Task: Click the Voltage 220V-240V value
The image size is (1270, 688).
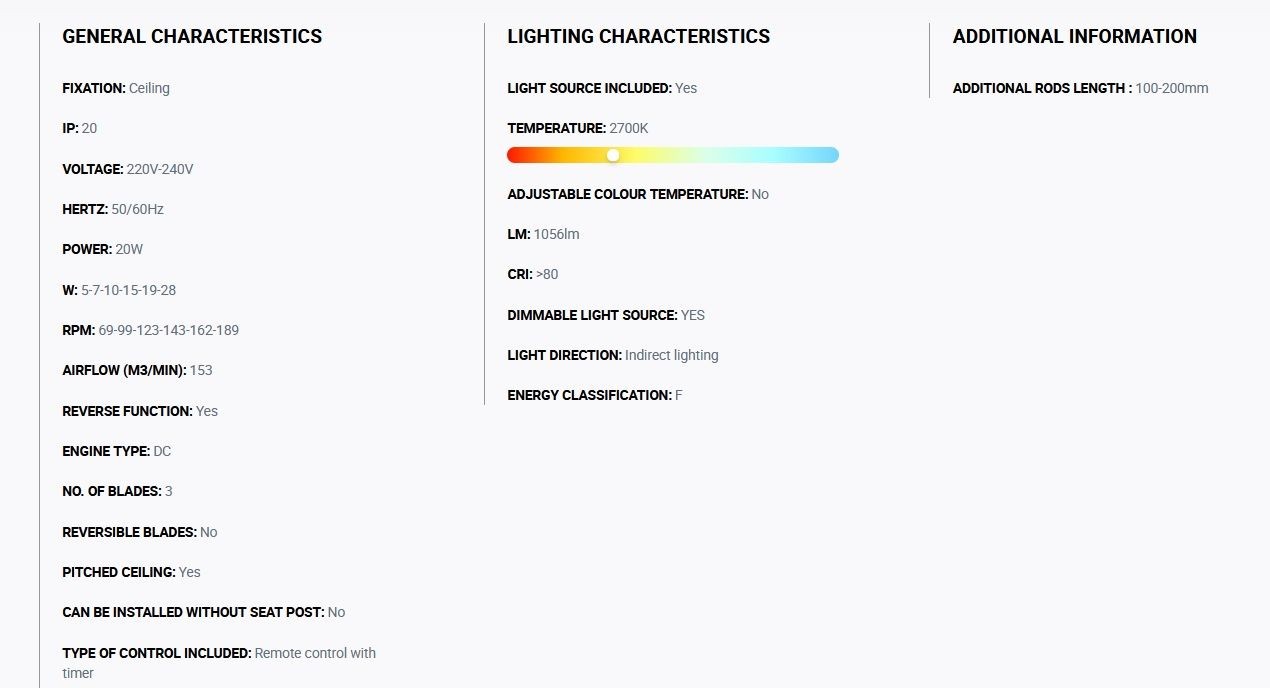Action: click(160, 169)
